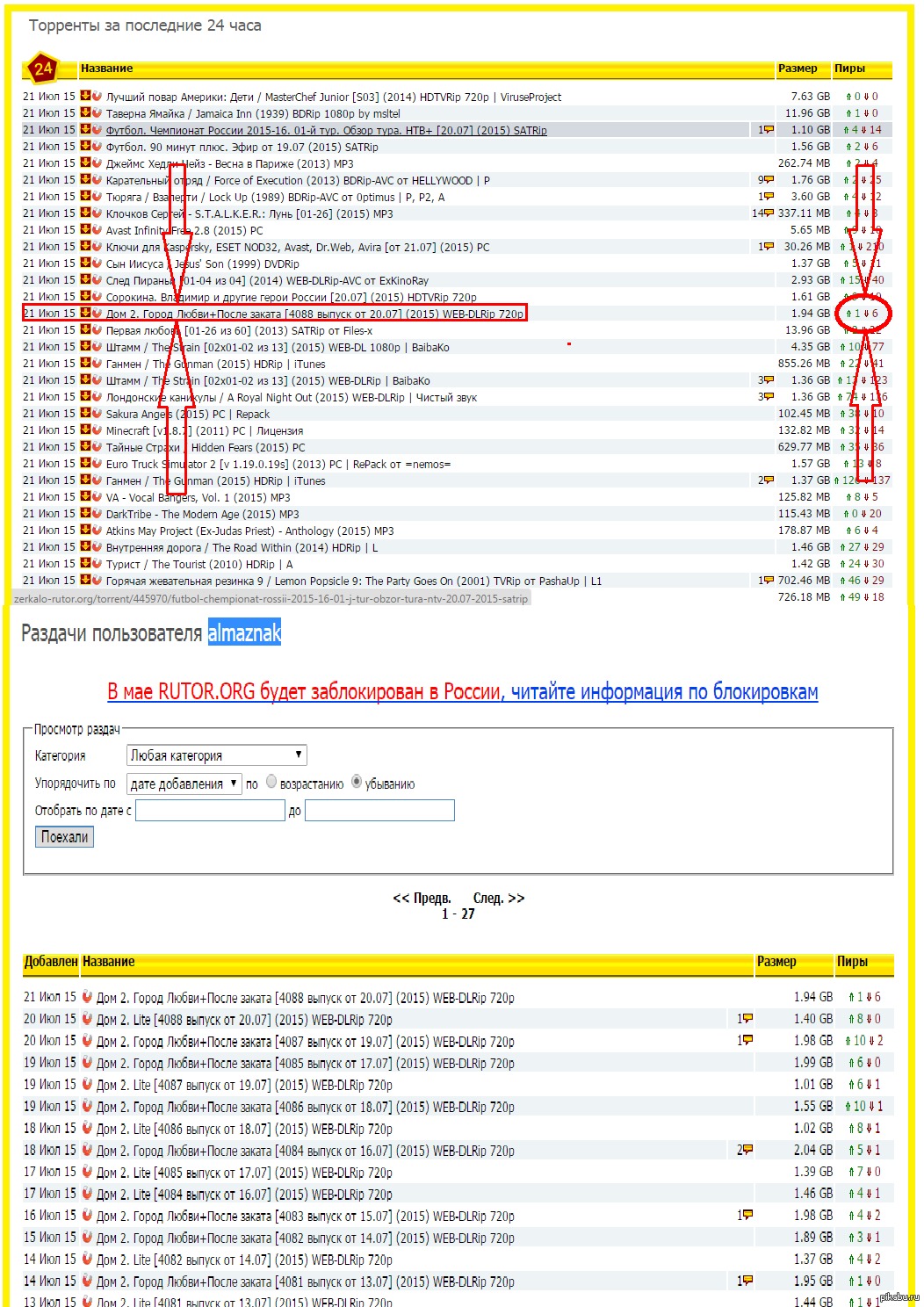The height and width of the screenshot is (1307, 924).
Task: Select the убыванию radio button
Action: pyautogui.click(x=357, y=782)
